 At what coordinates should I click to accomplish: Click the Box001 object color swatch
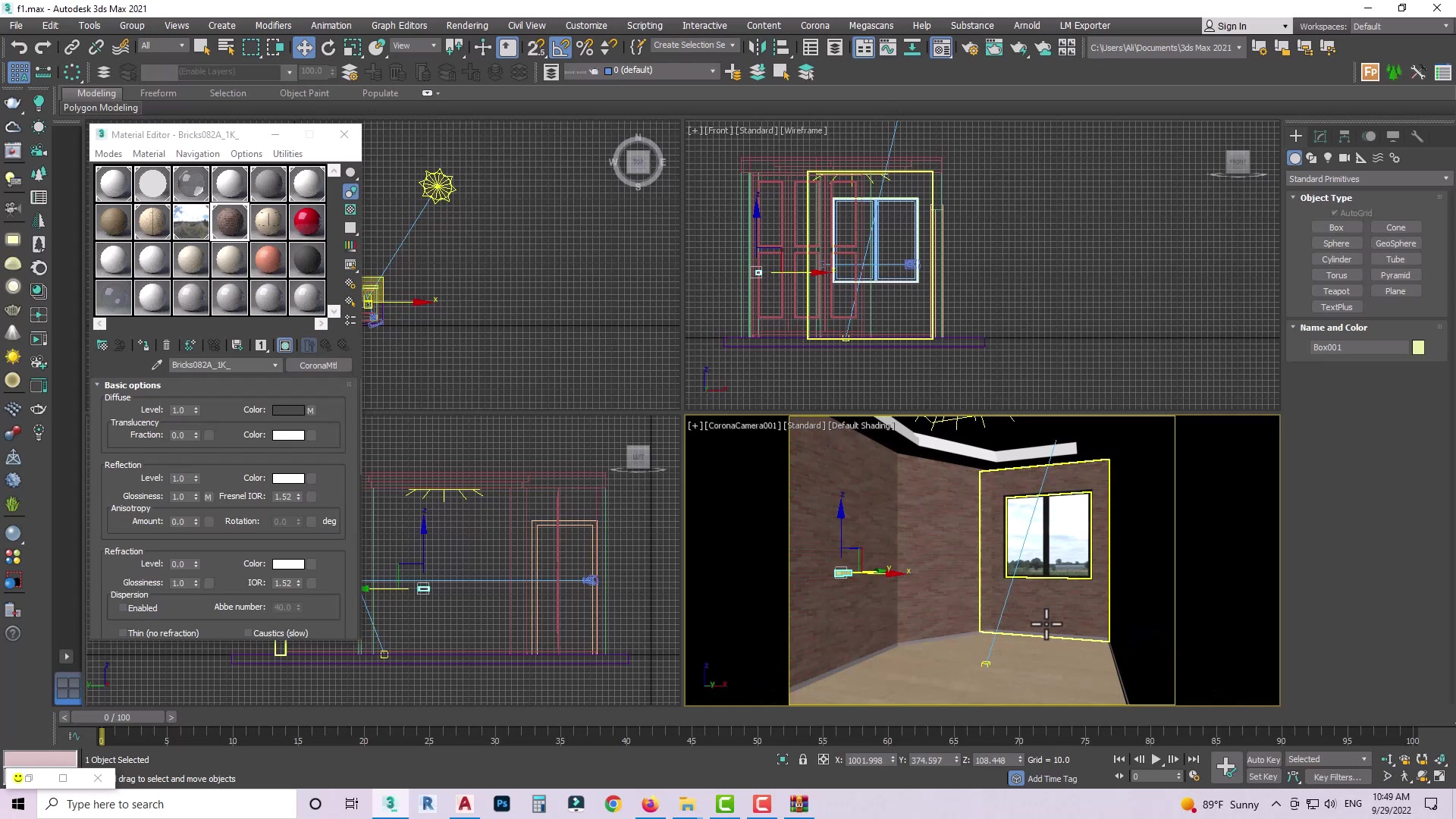click(1418, 347)
